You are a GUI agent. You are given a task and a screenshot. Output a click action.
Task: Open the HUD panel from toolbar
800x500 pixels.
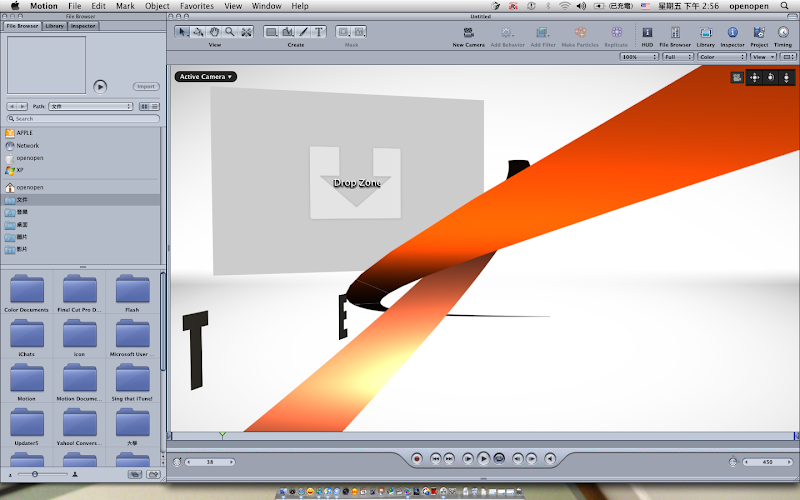(647, 33)
